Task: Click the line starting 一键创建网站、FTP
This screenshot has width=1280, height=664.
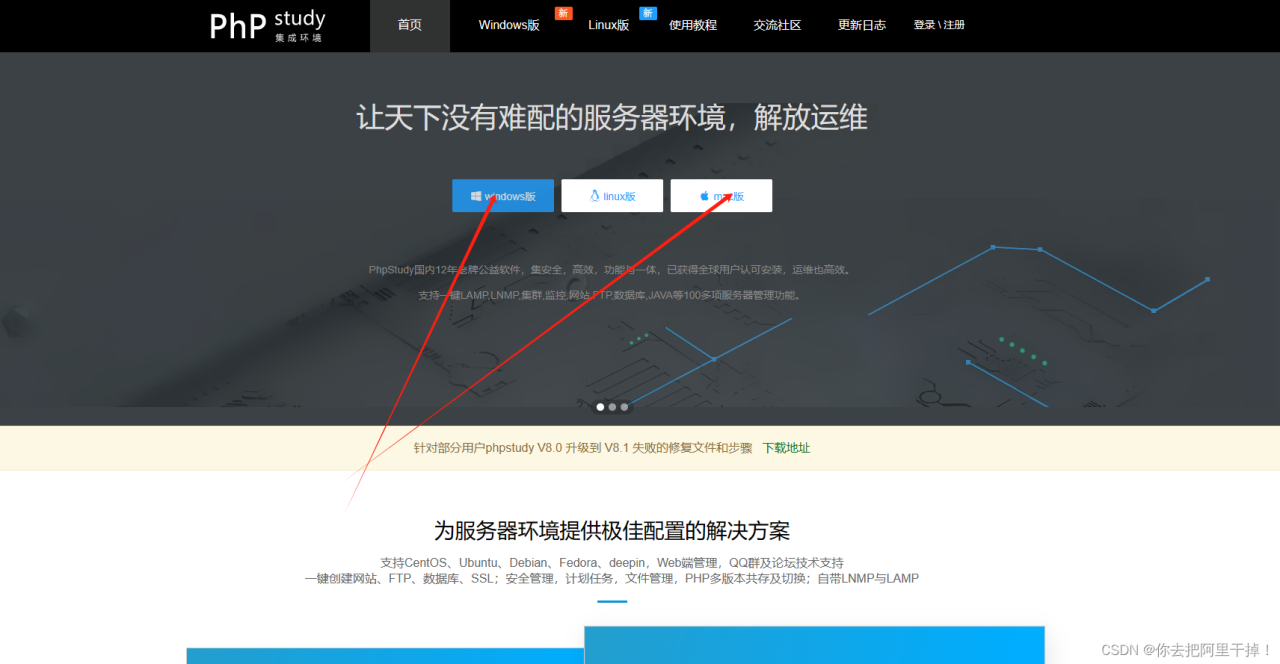Action: tap(612, 579)
